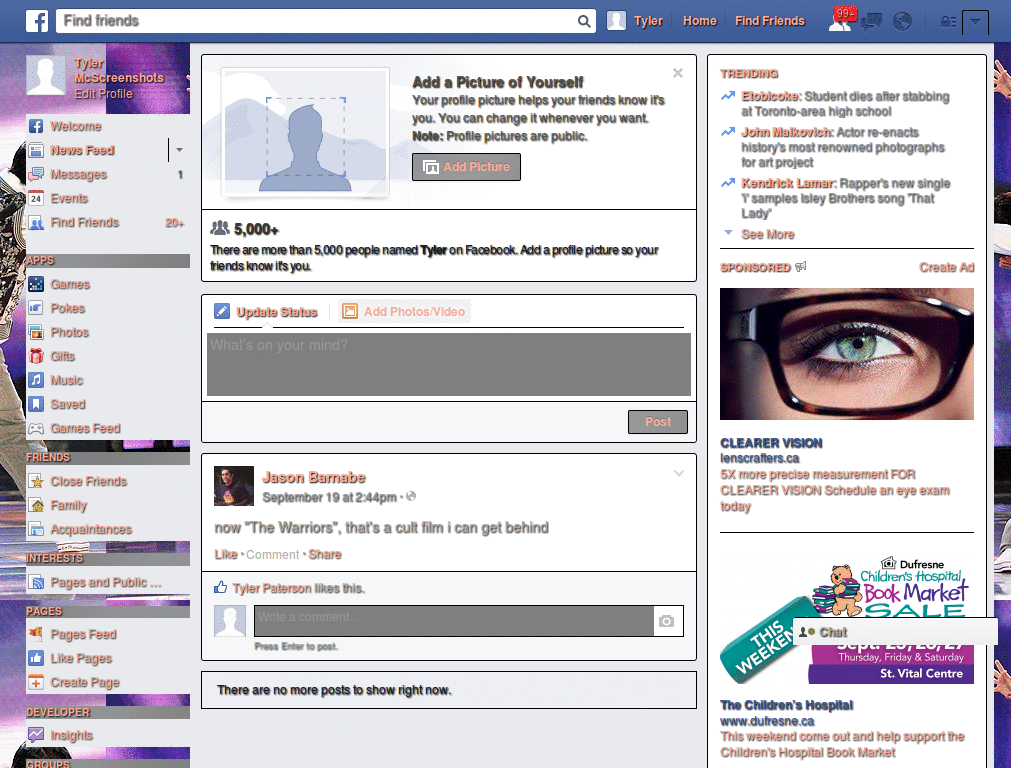Like Jason Barnabe's post about The Warriors
The image size is (1024, 768).
tap(226, 554)
